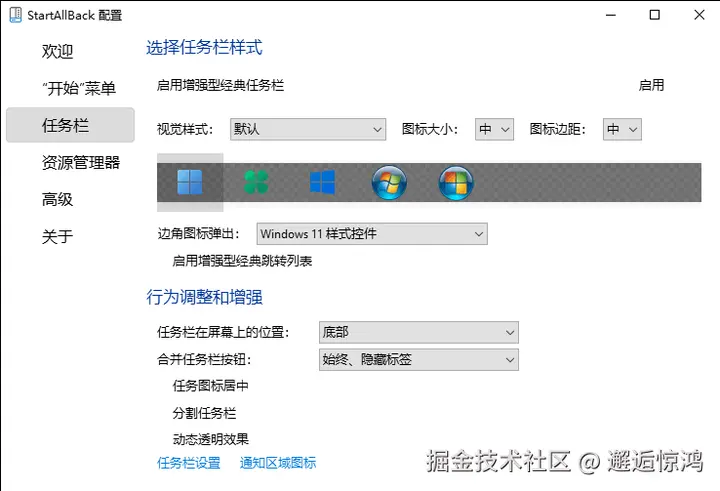The height and width of the screenshot is (491, 720).
Task: Open the 视觉样式 dropdown showing 默认
Action: coord(308,130)
